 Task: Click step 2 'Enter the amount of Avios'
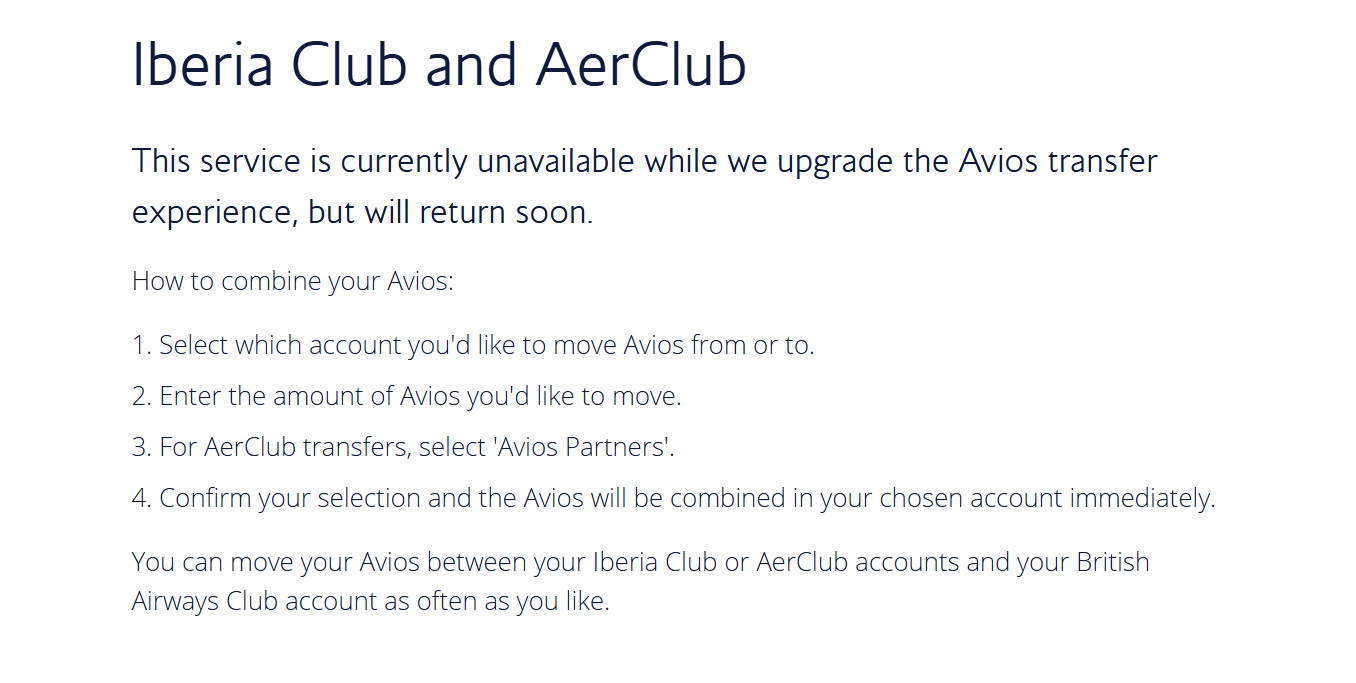click(406, 396)
